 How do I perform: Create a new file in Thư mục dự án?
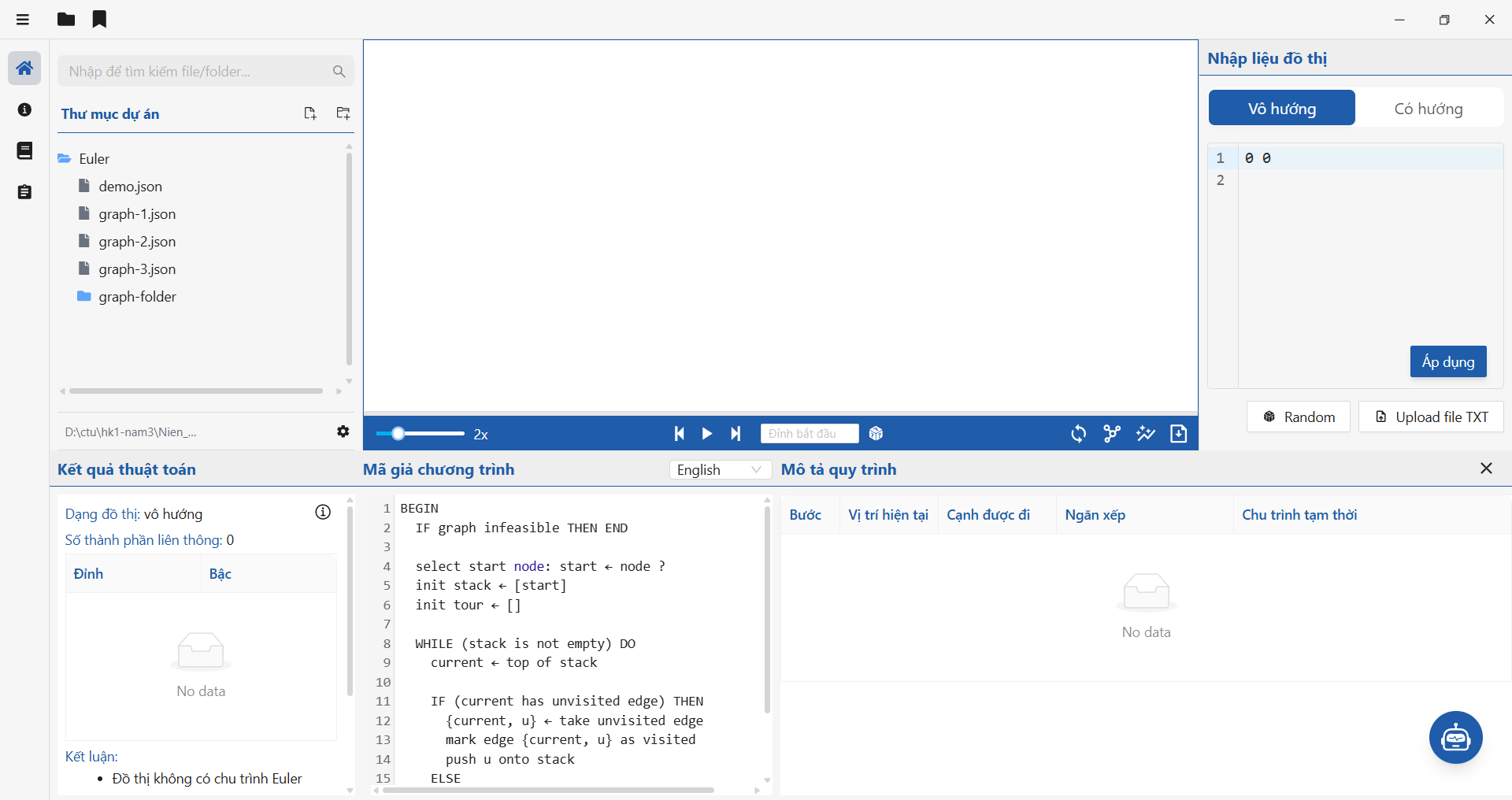click(x=310, y=113)
